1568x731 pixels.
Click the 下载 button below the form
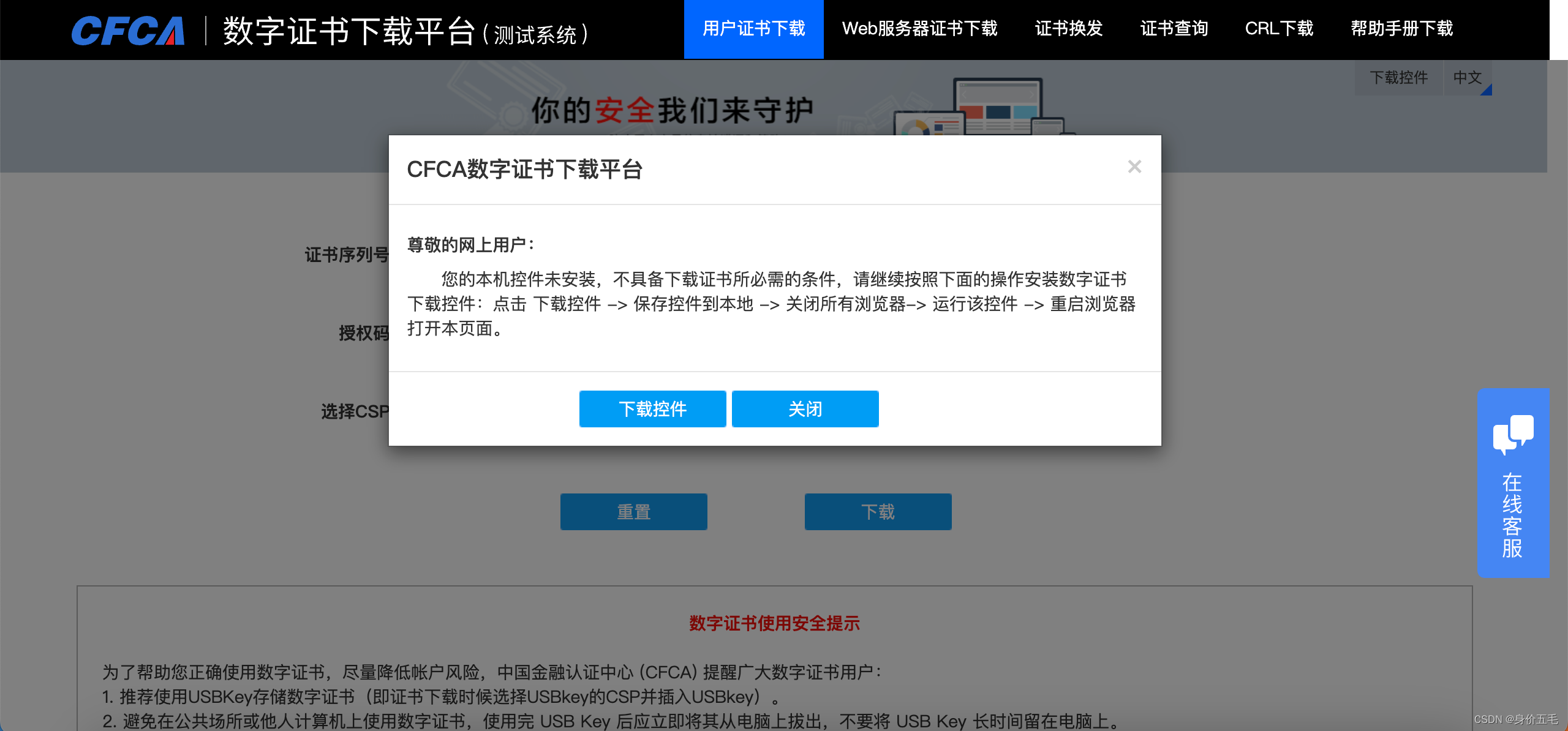878,512
